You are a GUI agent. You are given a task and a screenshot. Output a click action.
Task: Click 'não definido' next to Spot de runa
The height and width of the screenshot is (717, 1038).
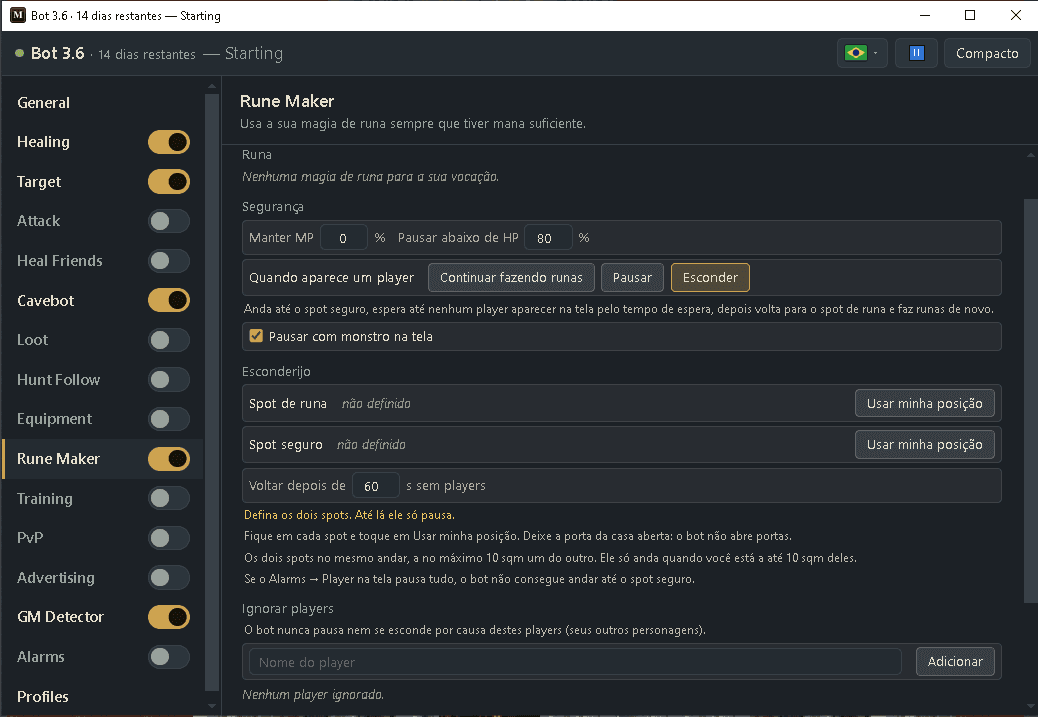point(376,404)
